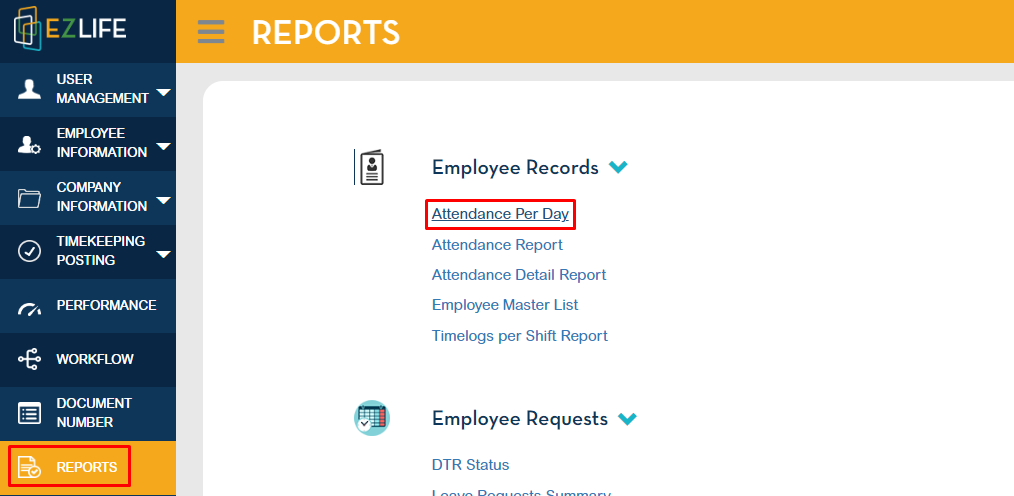
Task: Toggle the hamburger menu icon
Action: 211,31
